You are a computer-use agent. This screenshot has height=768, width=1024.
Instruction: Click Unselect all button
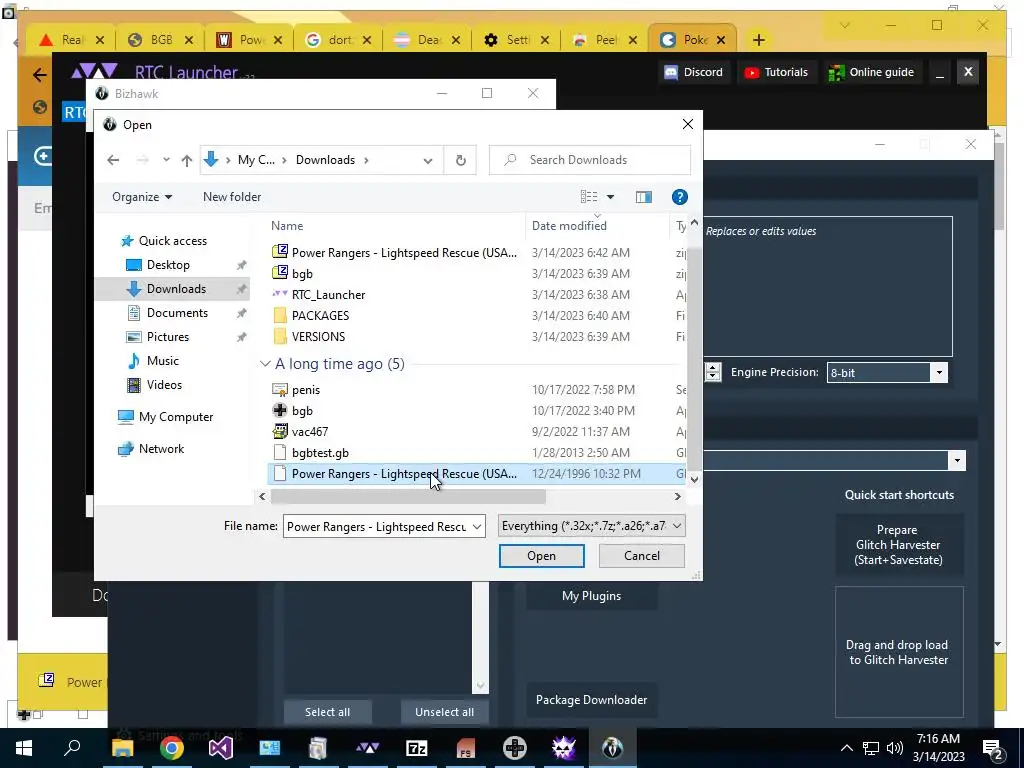pos(445,712)
